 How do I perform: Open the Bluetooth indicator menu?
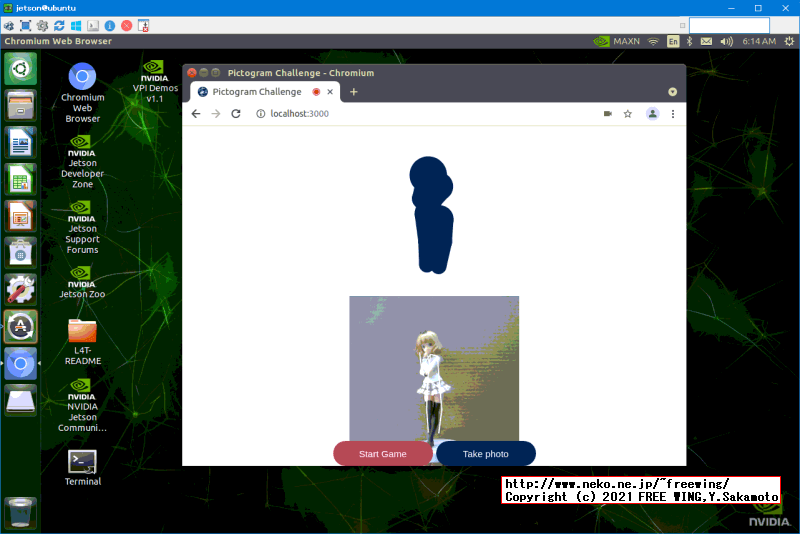click(x=689, y=41)
